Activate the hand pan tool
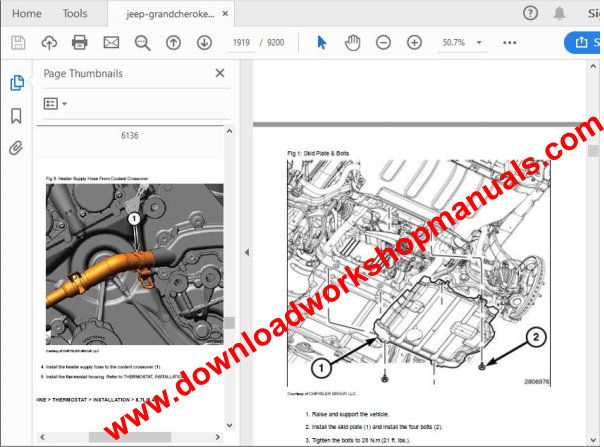The height and width of the screenshot is (447, 604). (352, 42)
